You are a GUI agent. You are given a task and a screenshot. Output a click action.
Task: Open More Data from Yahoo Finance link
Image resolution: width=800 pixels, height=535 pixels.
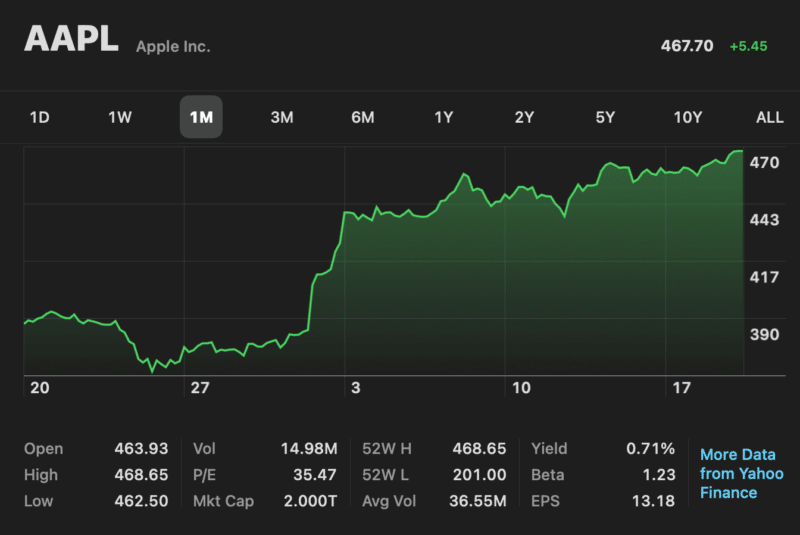point(741,473)
